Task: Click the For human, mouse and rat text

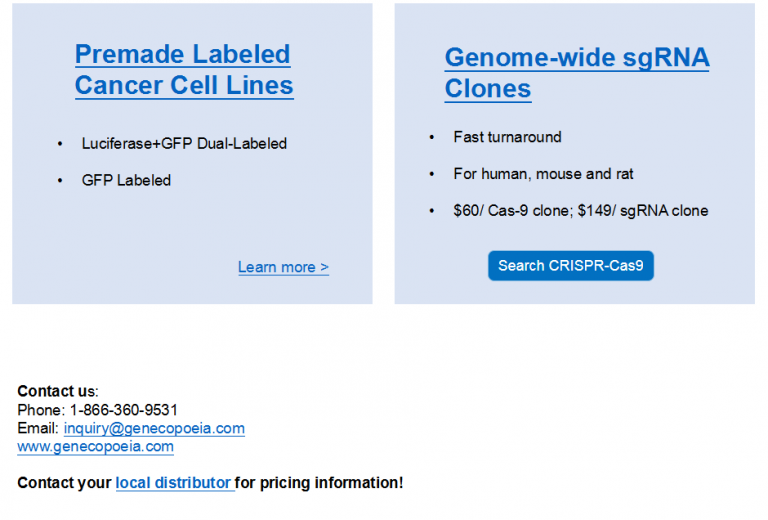Action: pos(543,174)
